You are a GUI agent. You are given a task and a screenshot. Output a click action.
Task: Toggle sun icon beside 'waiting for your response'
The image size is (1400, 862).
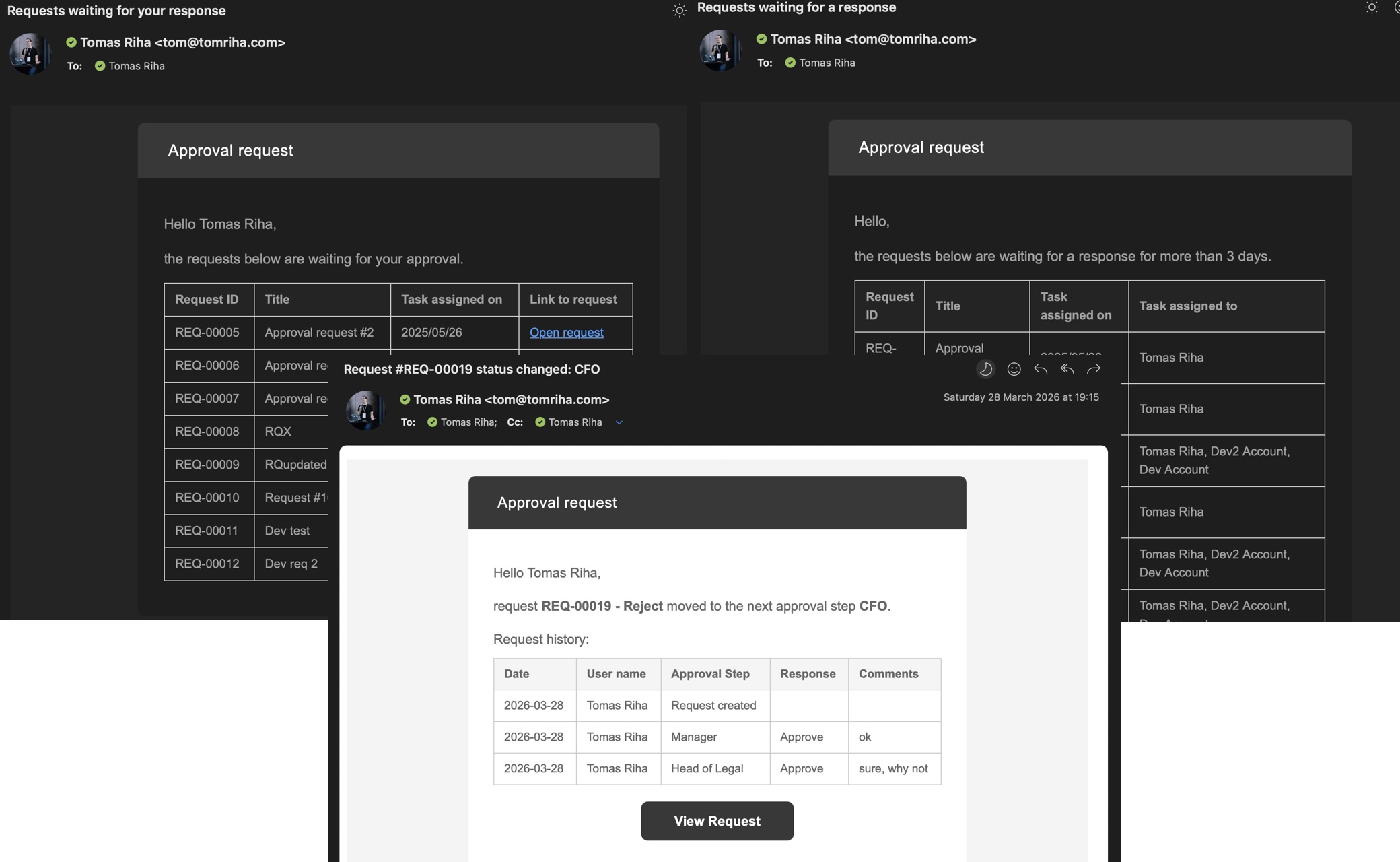pyautogui.click(x=679, y=11)
